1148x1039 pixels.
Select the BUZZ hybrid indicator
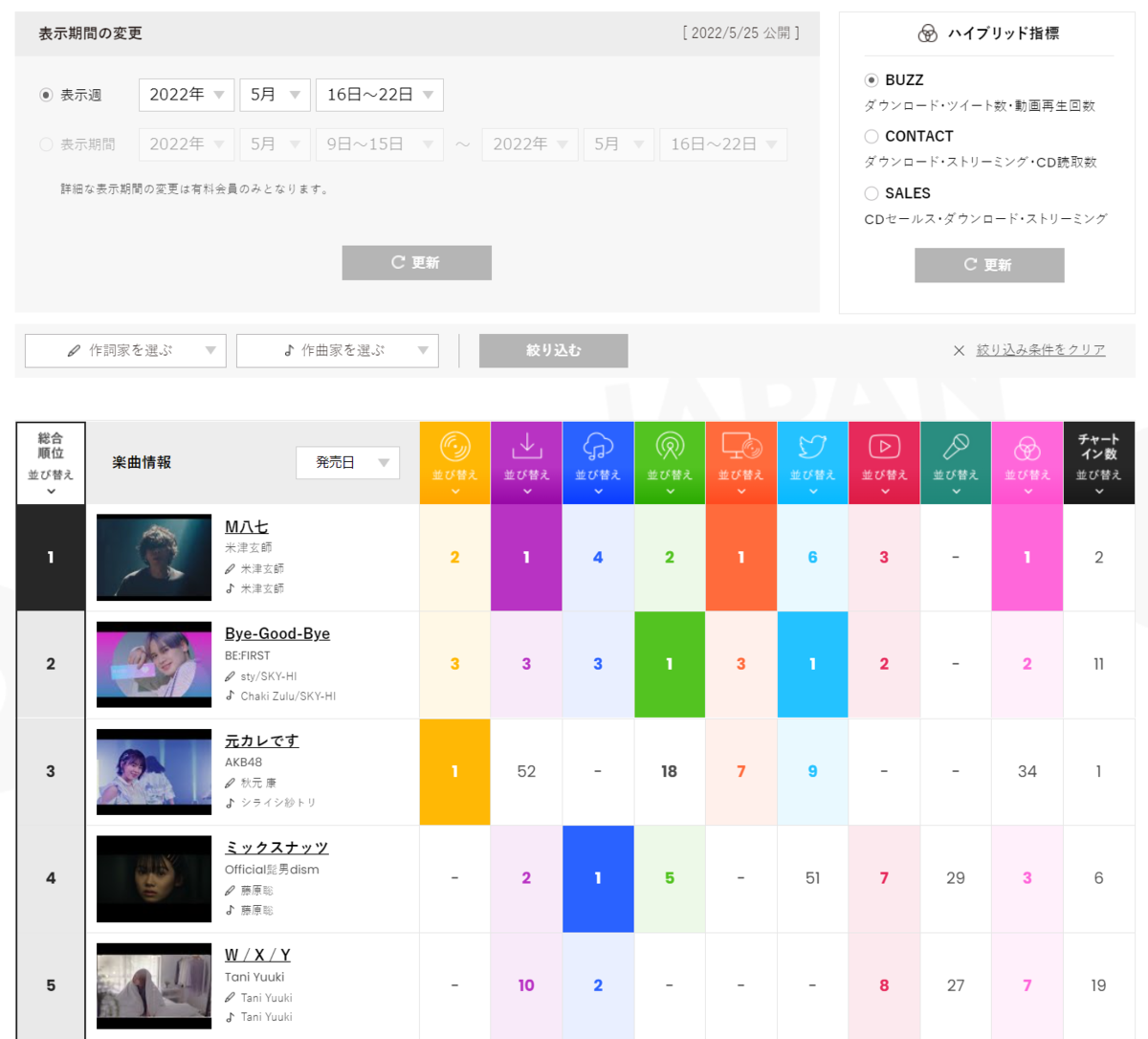871,80
